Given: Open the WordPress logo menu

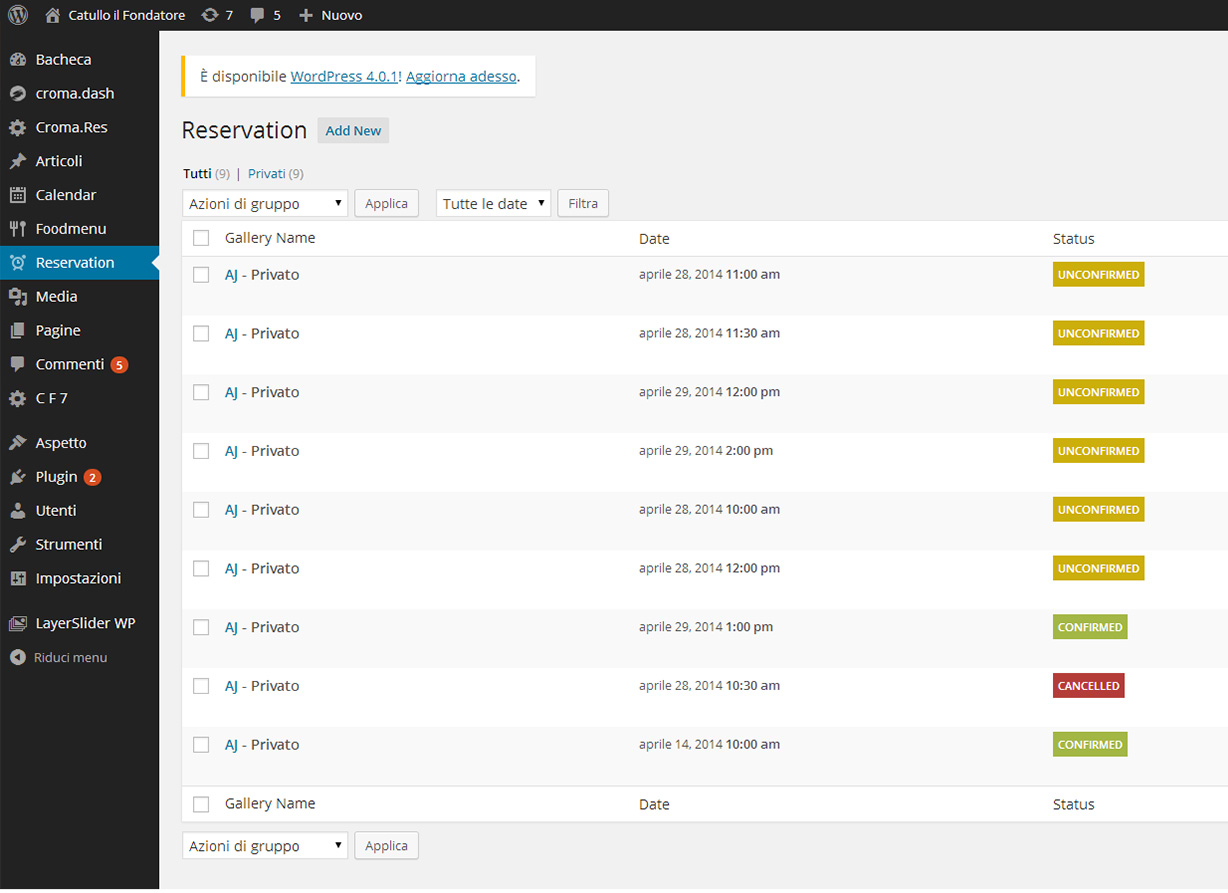Looking at the screenshot, I should coord(18,15).
